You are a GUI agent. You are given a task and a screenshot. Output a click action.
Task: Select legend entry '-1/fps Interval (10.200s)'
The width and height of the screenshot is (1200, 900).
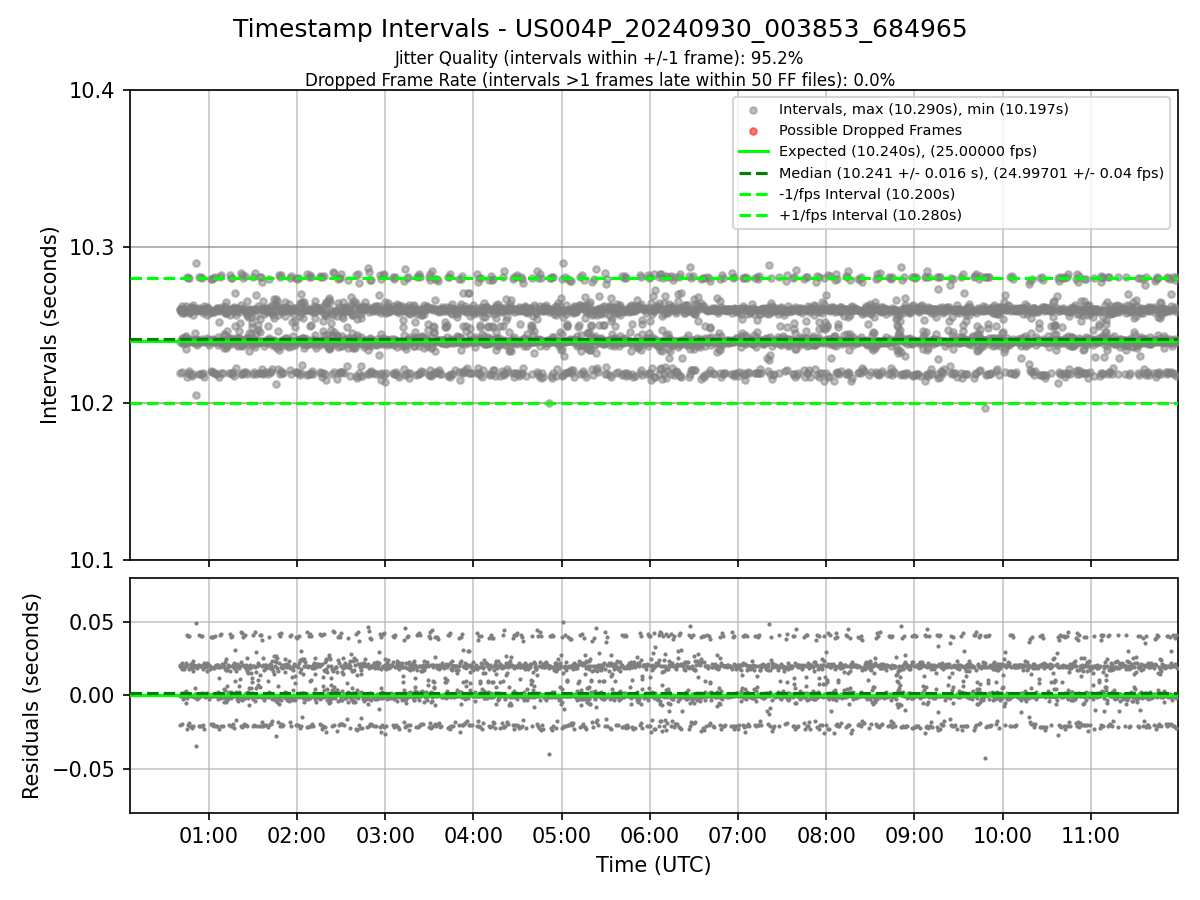click(x=867, y=194)
